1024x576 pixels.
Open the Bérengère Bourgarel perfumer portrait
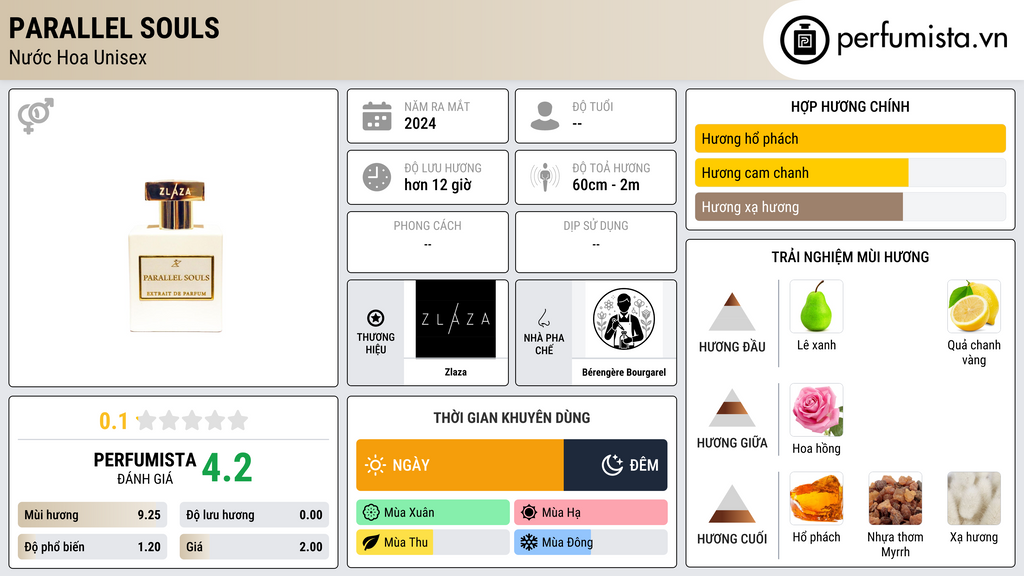coord(624,319)
